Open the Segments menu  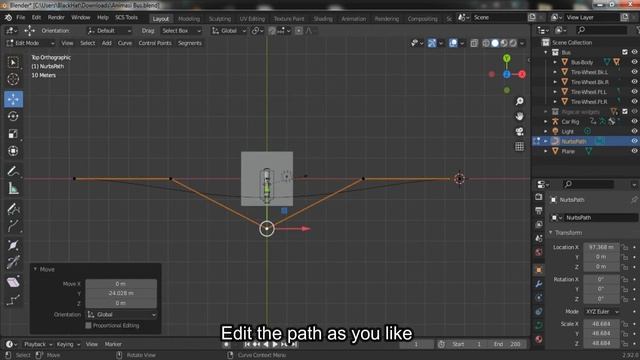coord(189,43)
